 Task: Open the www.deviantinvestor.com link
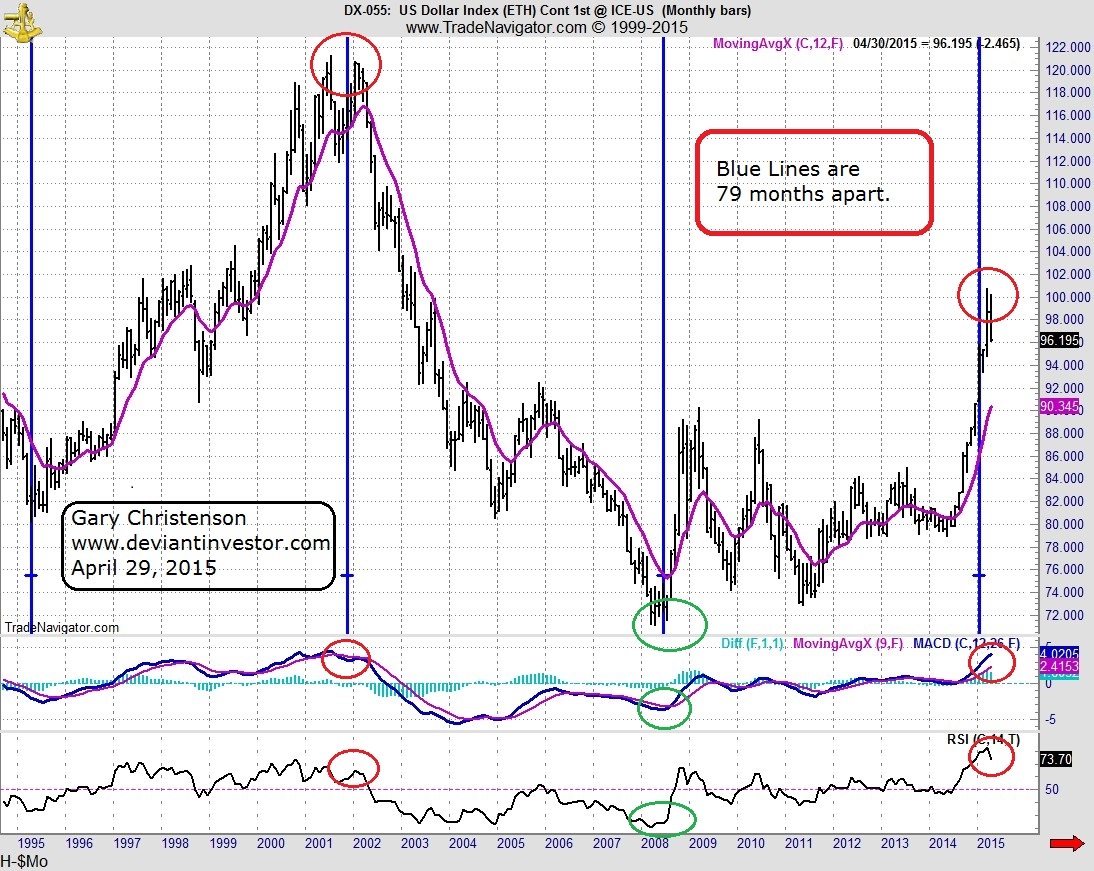[x=201, y=543]
